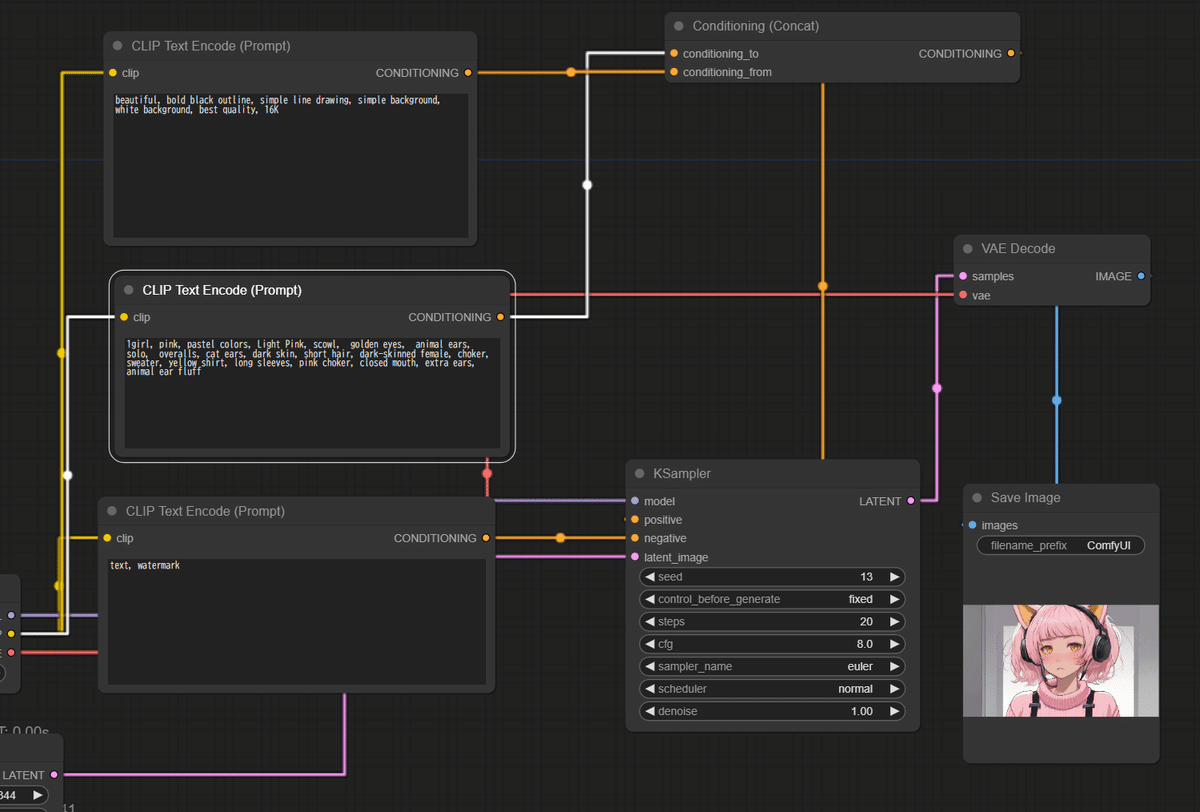Decrease steps value with the left arrow
Image resolution: width=1200 pixels, height=812 pixels.
[649, 621]
